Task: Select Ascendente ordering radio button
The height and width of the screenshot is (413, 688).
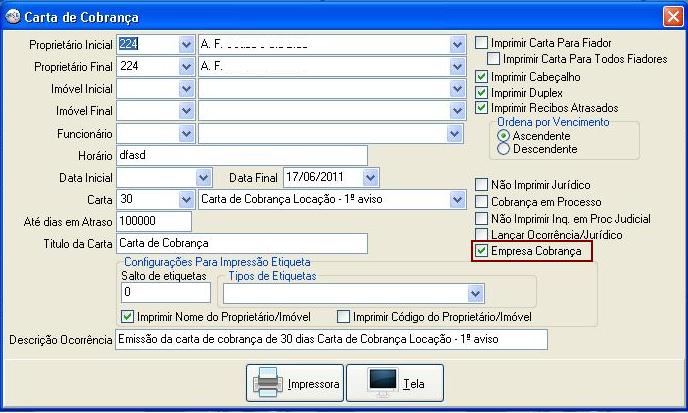Action: pos(503,135)
